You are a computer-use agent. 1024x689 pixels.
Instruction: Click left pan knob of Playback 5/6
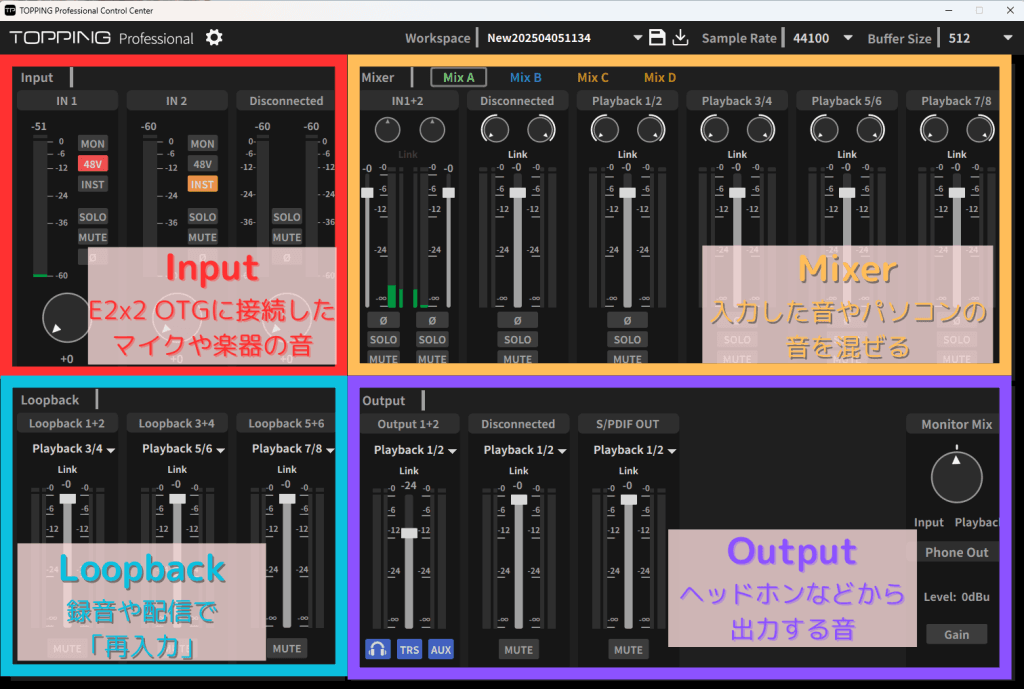tap(824, 129)
